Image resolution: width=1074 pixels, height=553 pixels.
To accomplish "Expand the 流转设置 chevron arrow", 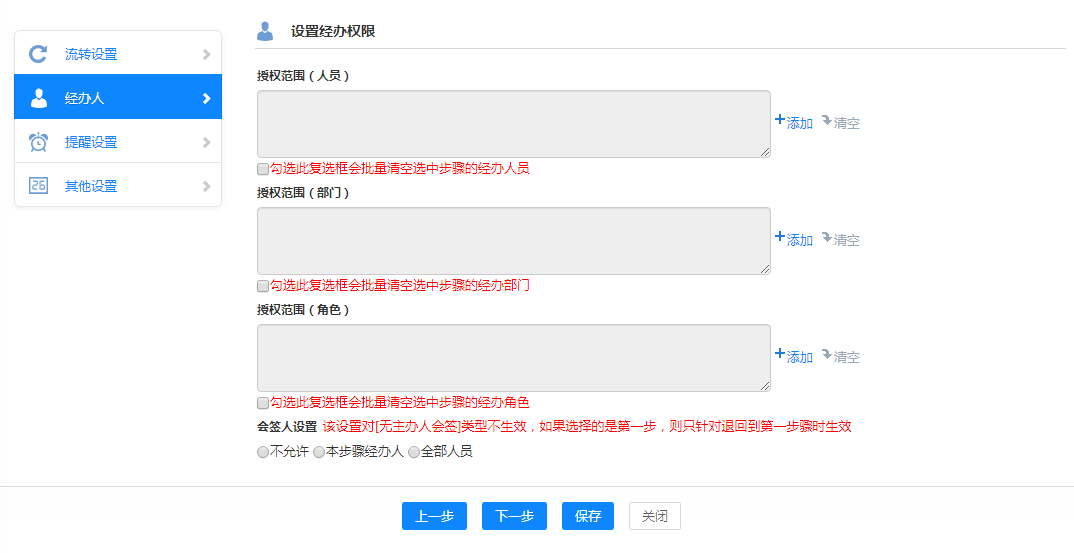I will point(206,54).
